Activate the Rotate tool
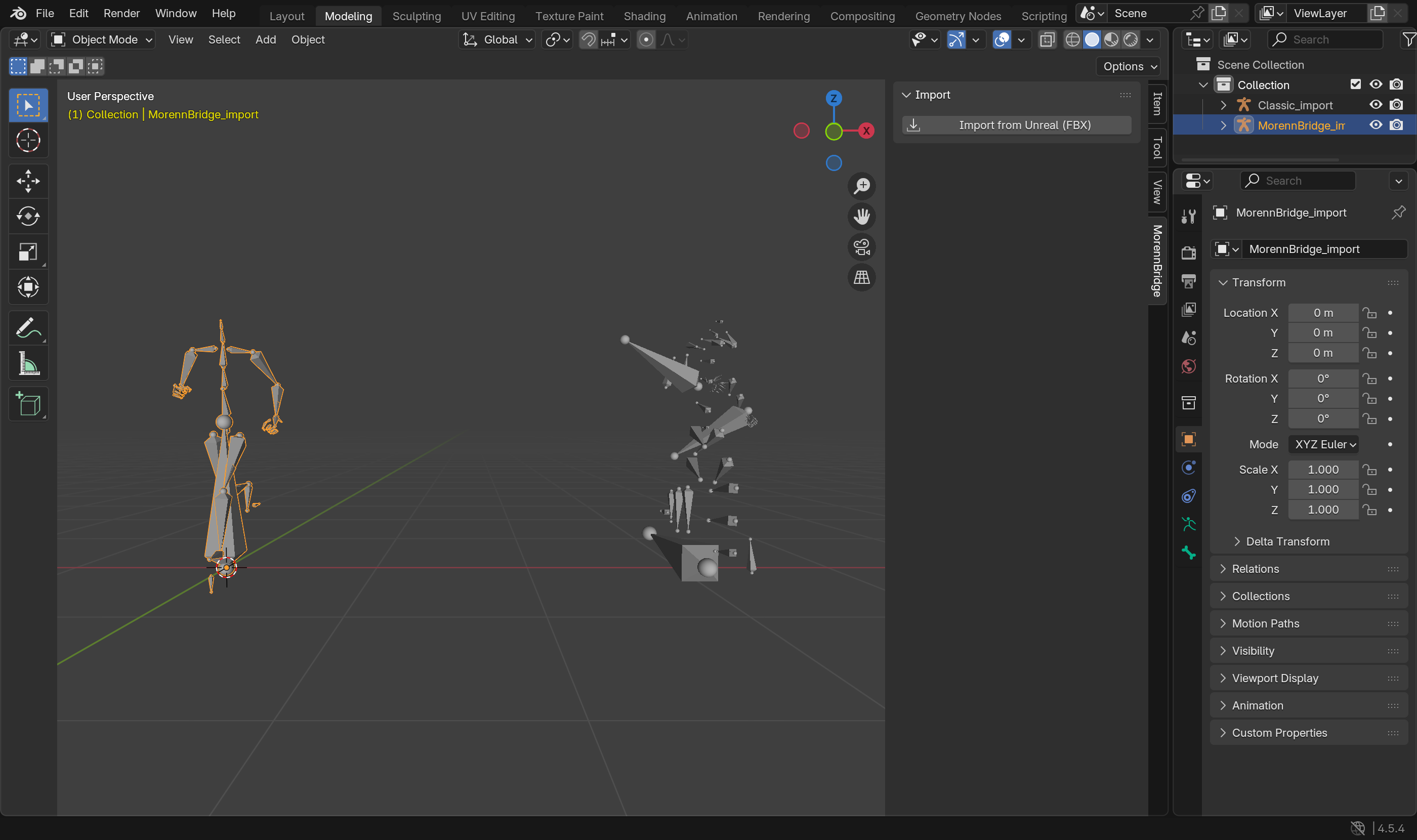 click(28, 216)
